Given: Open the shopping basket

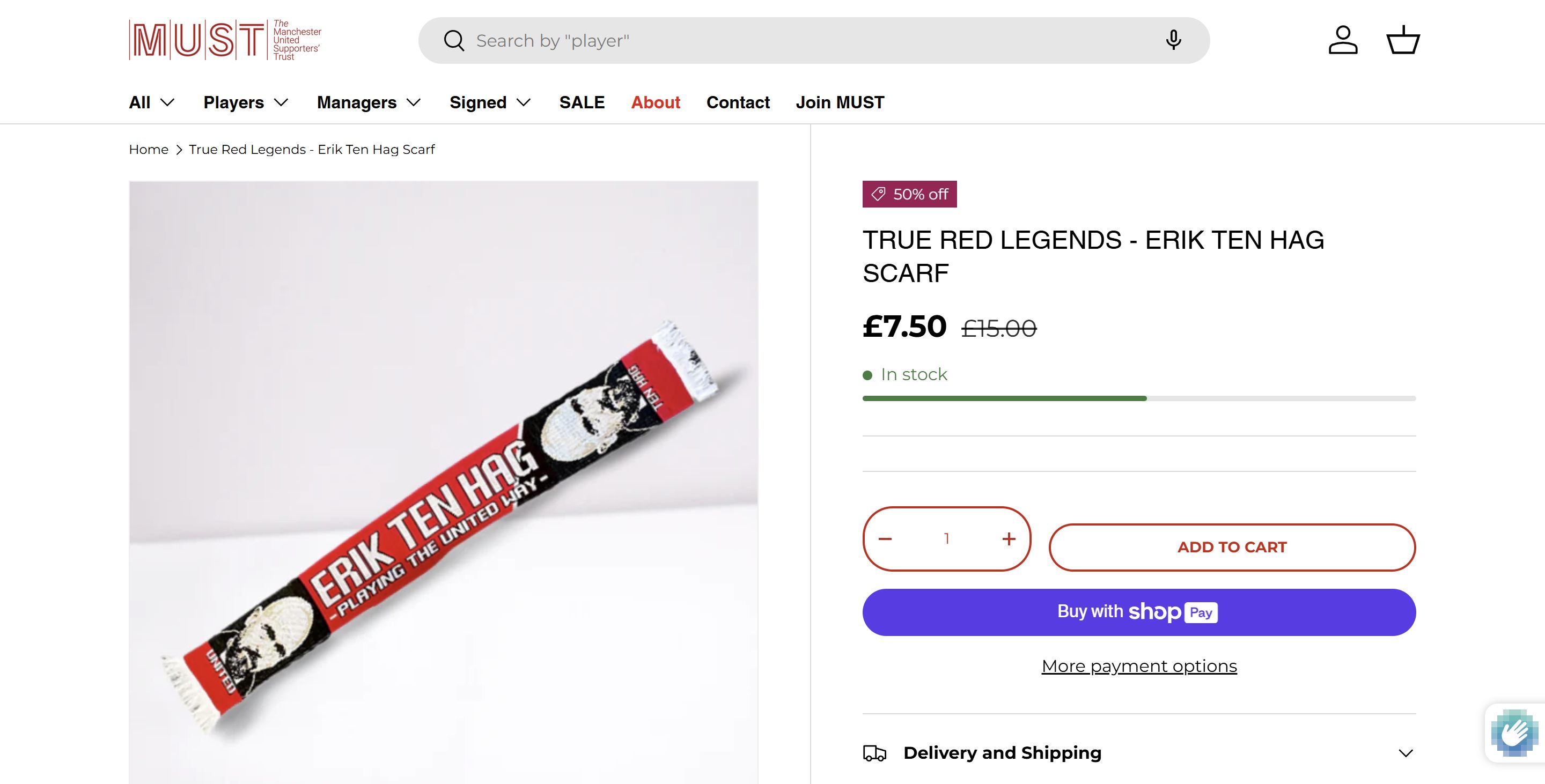Looking at the screenshot, I should pos(1403,40).
